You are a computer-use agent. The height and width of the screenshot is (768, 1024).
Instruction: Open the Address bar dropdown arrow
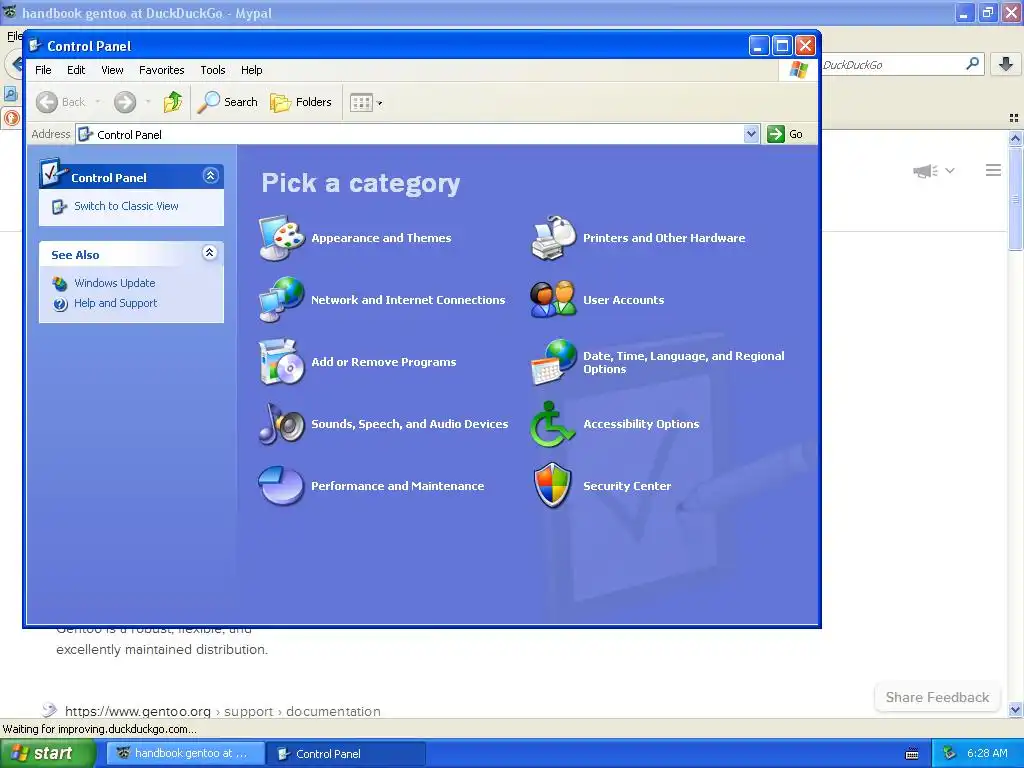coord(751,134)
